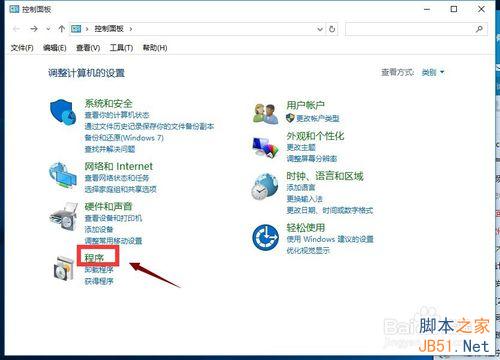Click 添加设备 link

point(99,230)
